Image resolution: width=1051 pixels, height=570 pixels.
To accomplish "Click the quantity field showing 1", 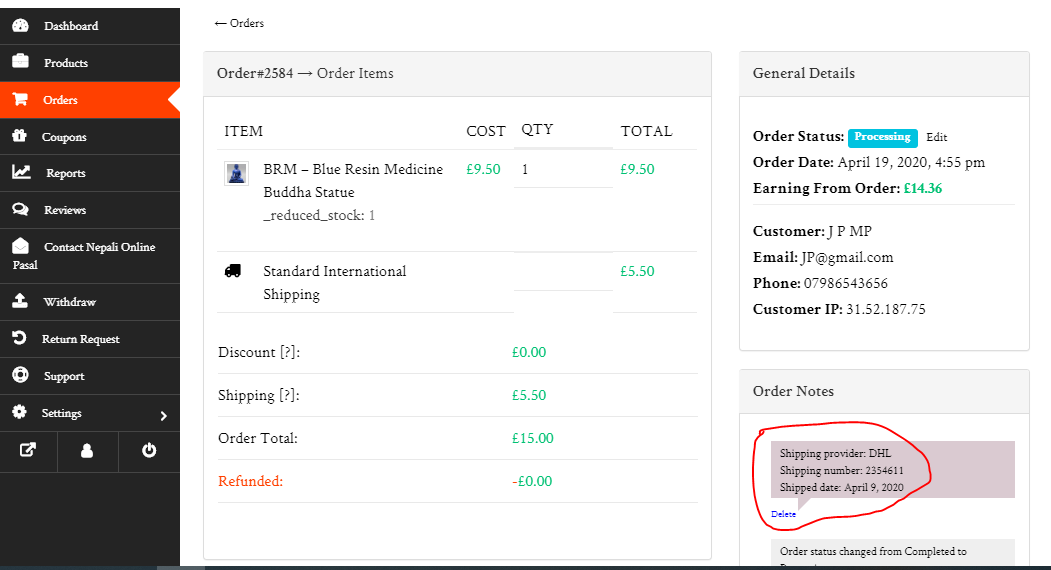I will coord(563,170).
